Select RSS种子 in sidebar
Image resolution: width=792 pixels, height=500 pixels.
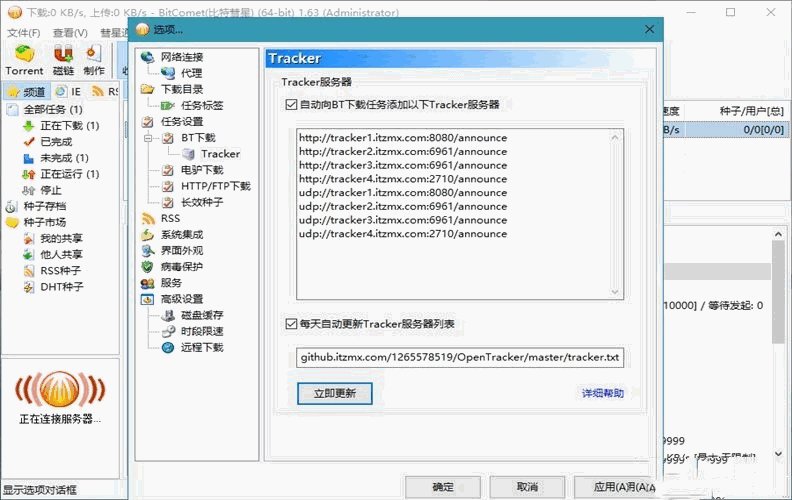[x=60, y=271]
